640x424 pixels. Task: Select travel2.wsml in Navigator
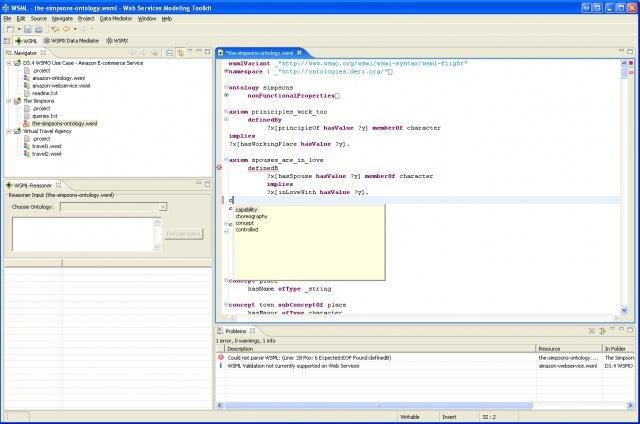[47, 154]
